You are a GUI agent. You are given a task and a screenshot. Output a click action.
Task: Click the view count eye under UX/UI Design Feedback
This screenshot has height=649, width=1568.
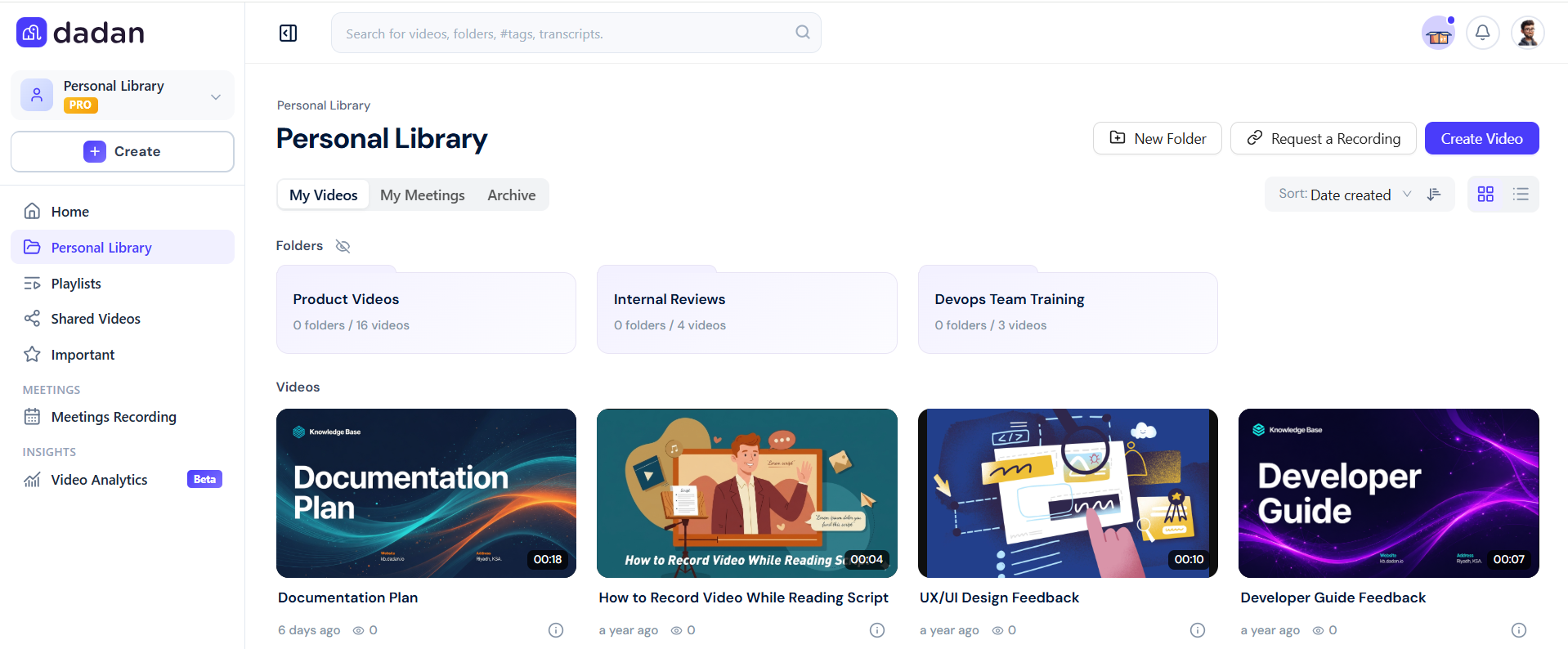pos(997,630)
